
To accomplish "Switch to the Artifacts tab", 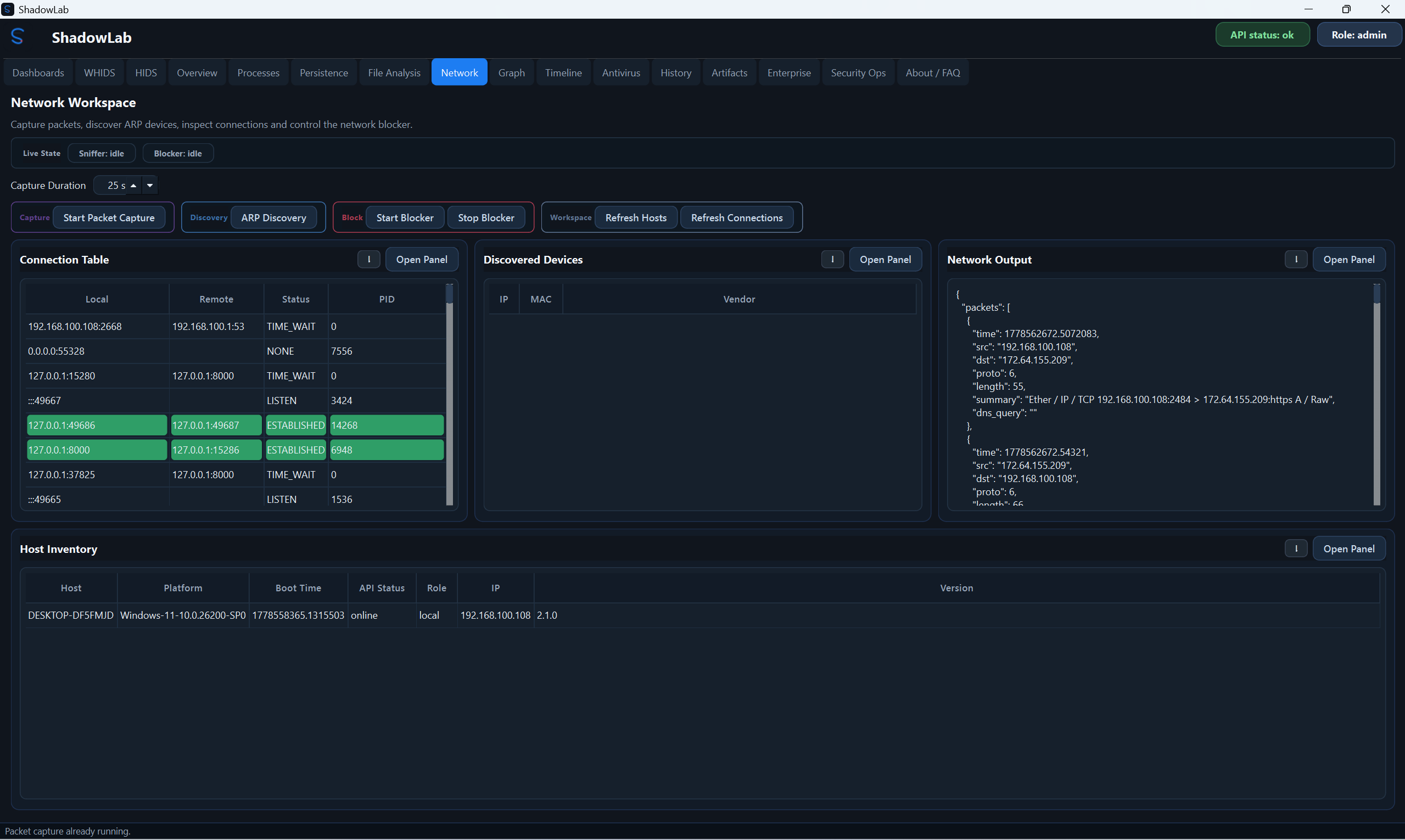I will pos(730,72).
